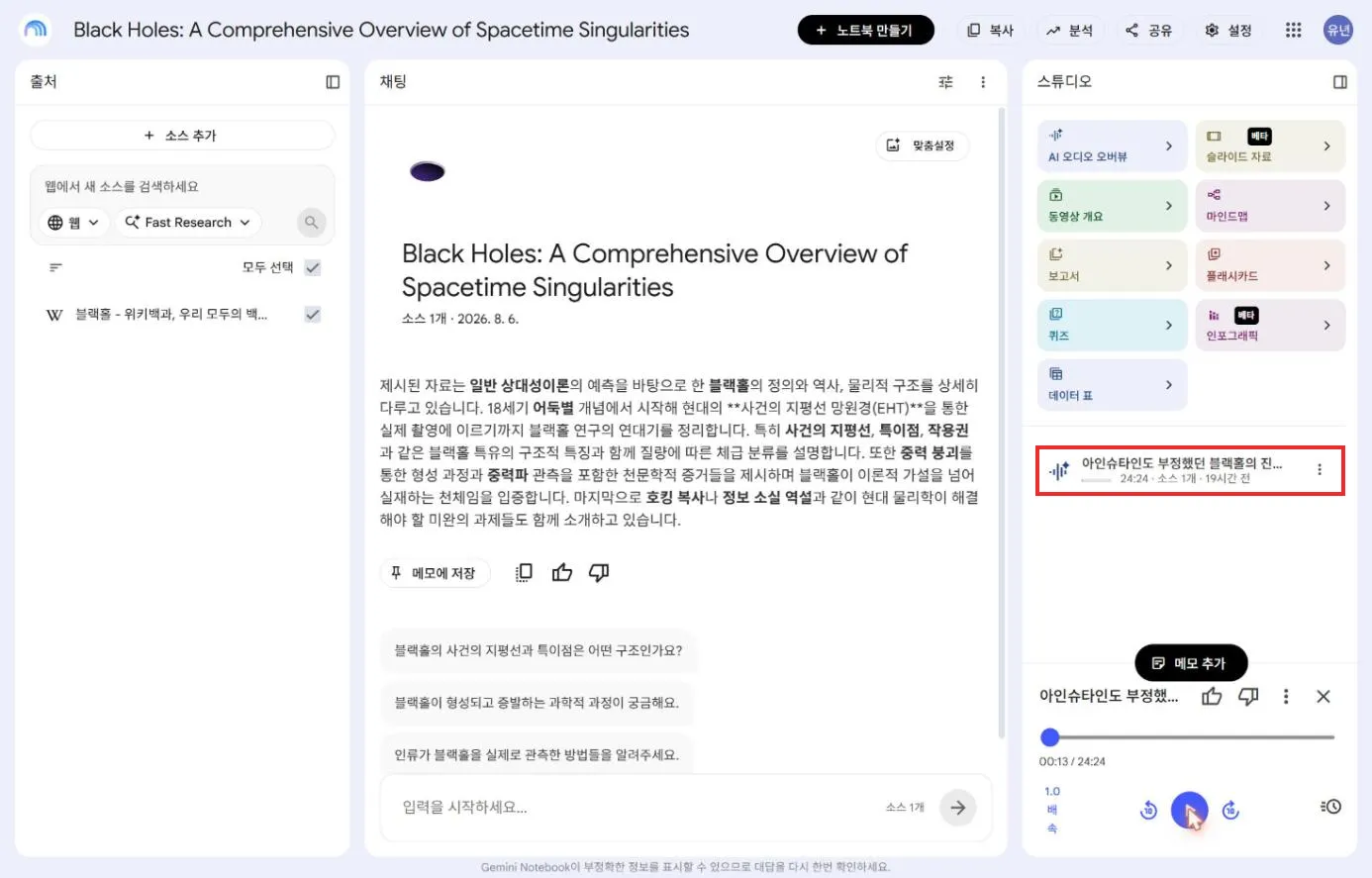This screenshot has height=878, width=1372.
Task: Go to the NotebookLM home logo
Action: coord(36,30)
